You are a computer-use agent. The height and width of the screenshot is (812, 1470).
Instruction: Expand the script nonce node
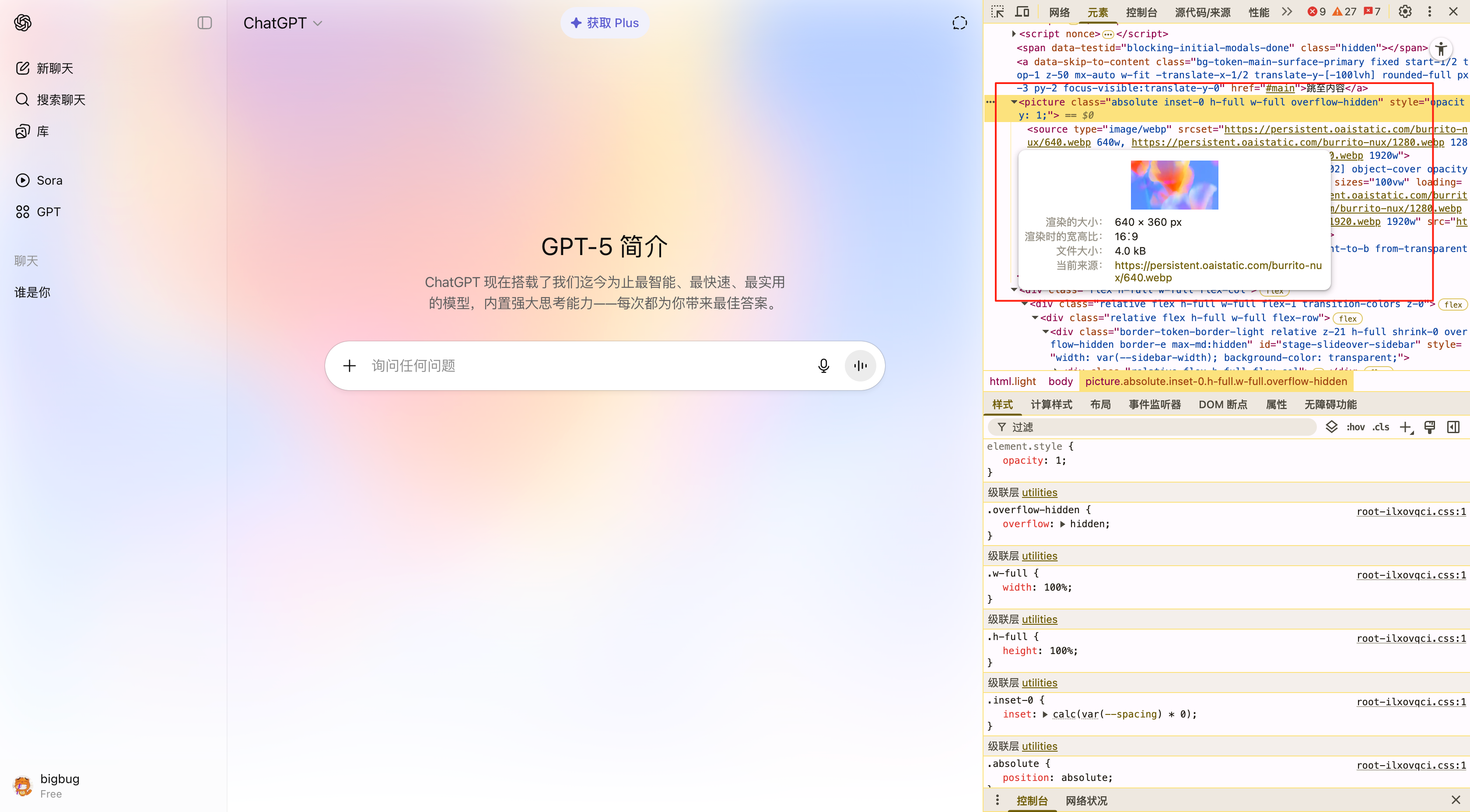click(x=1014, y=34)
